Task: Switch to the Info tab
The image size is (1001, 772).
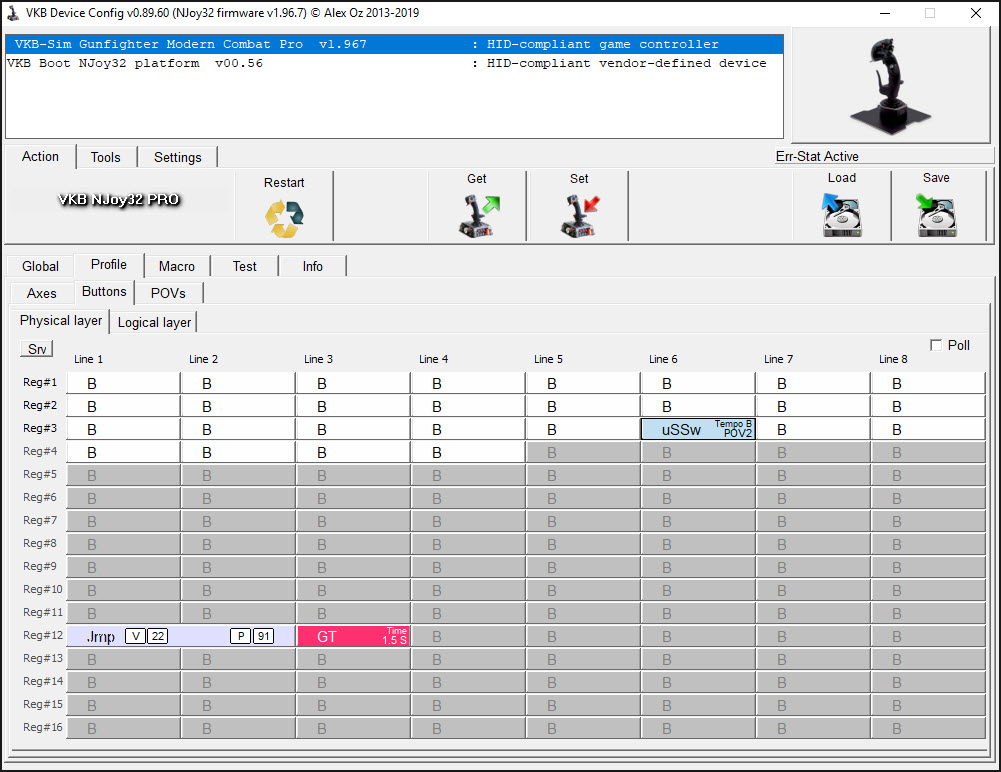Action: [313, 266]
